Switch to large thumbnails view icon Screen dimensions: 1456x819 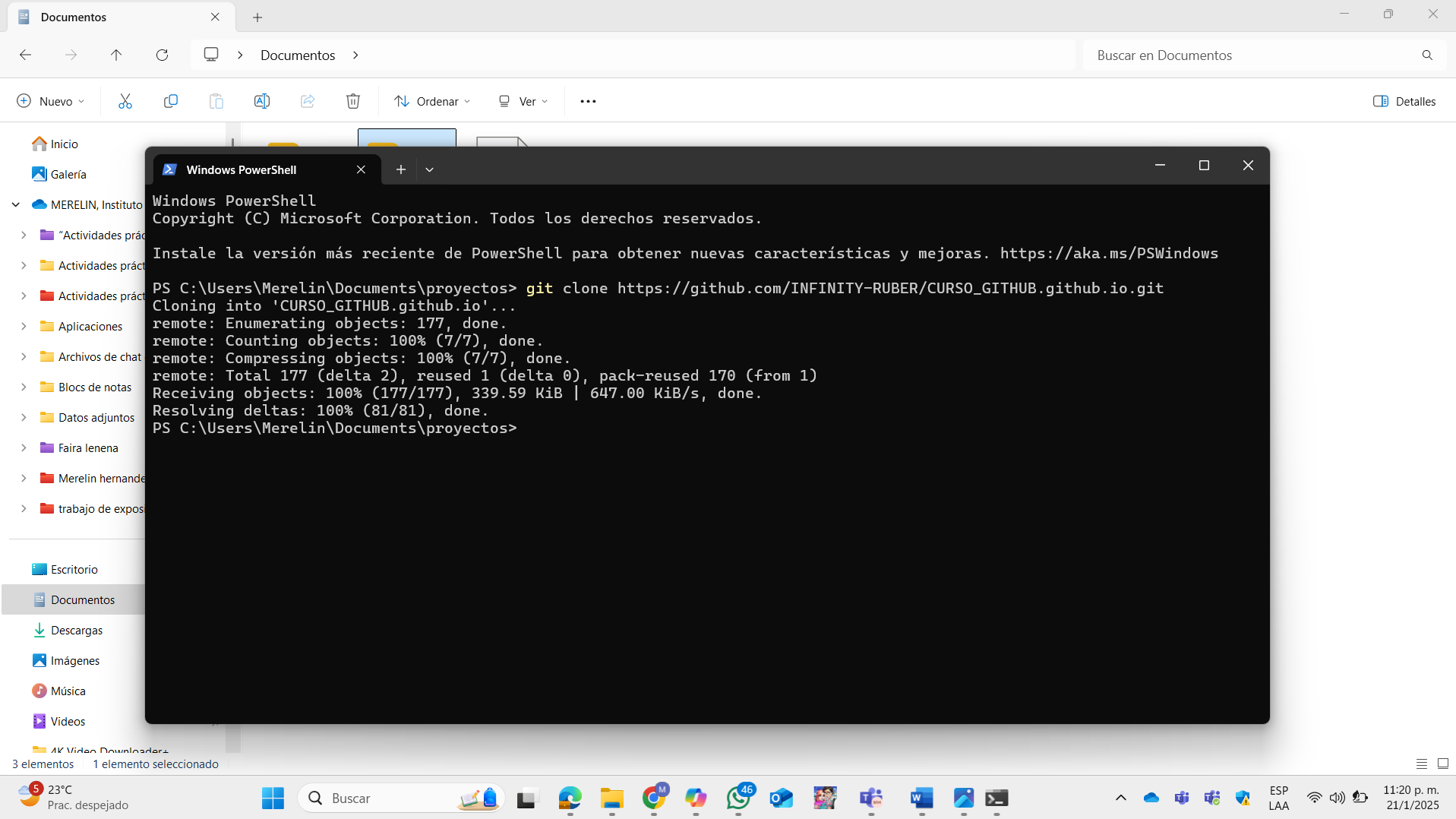1443,764
